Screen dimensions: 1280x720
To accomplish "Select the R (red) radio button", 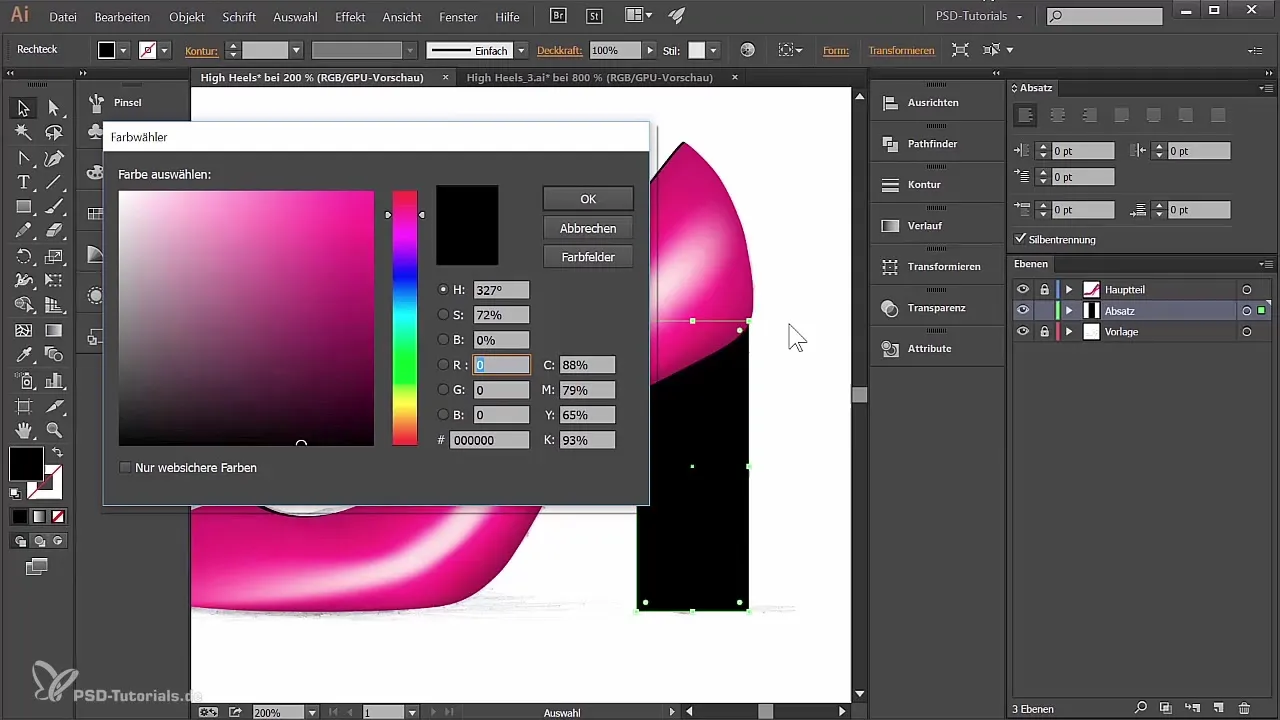I will tap(444, 365).
